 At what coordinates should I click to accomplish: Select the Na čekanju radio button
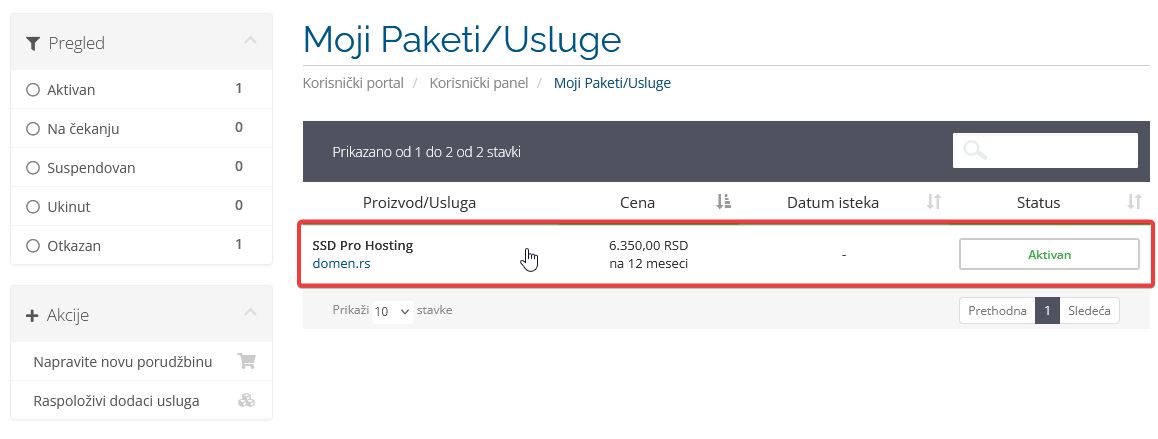(32, 129)
